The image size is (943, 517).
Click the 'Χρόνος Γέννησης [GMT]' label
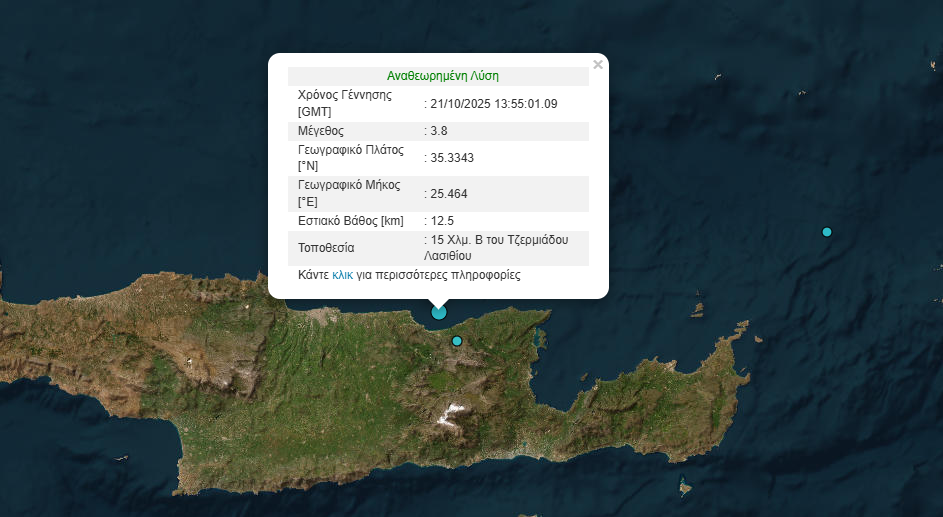pyautogui.click(x=345, y=103)
